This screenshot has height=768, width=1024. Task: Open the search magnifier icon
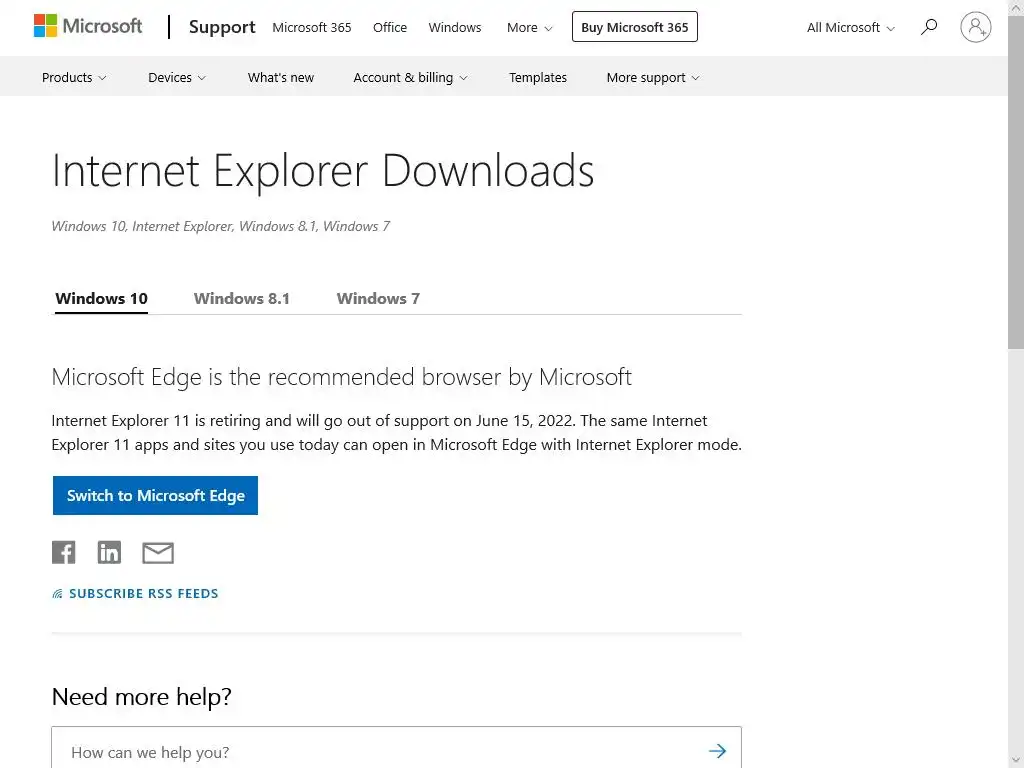tap(929, 27)
